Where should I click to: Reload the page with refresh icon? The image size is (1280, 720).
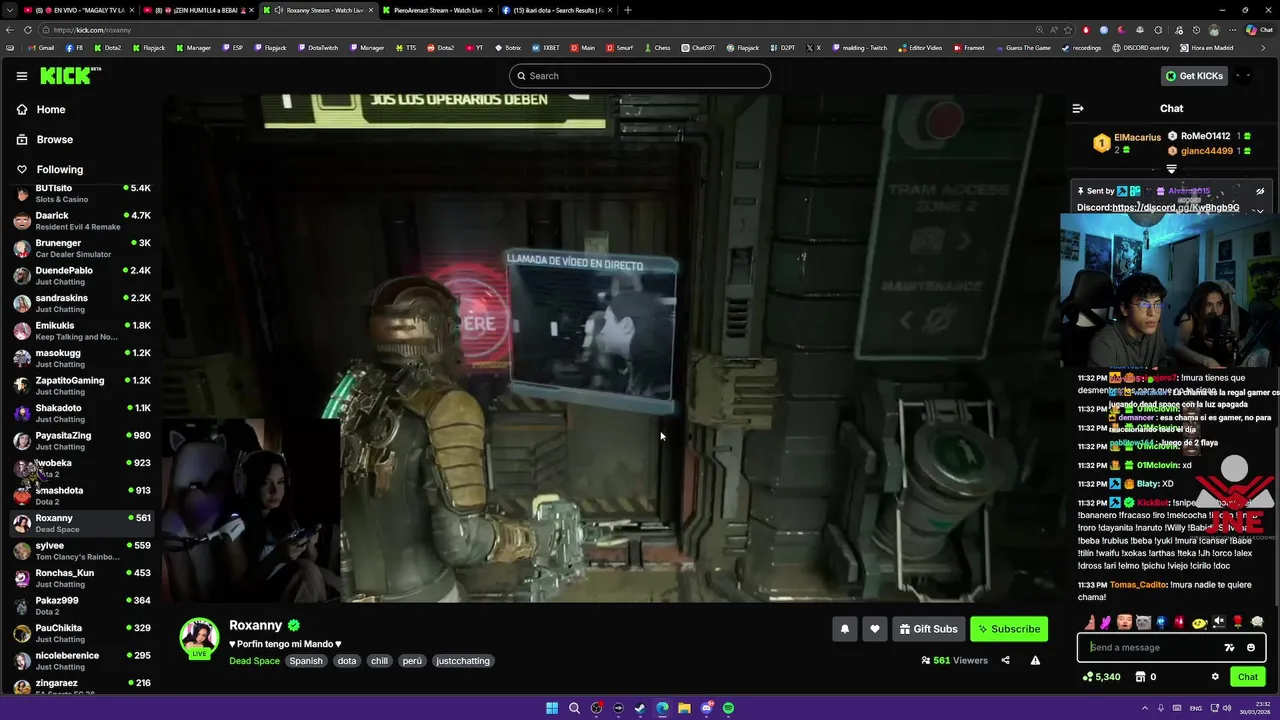(x=27, y=30)
